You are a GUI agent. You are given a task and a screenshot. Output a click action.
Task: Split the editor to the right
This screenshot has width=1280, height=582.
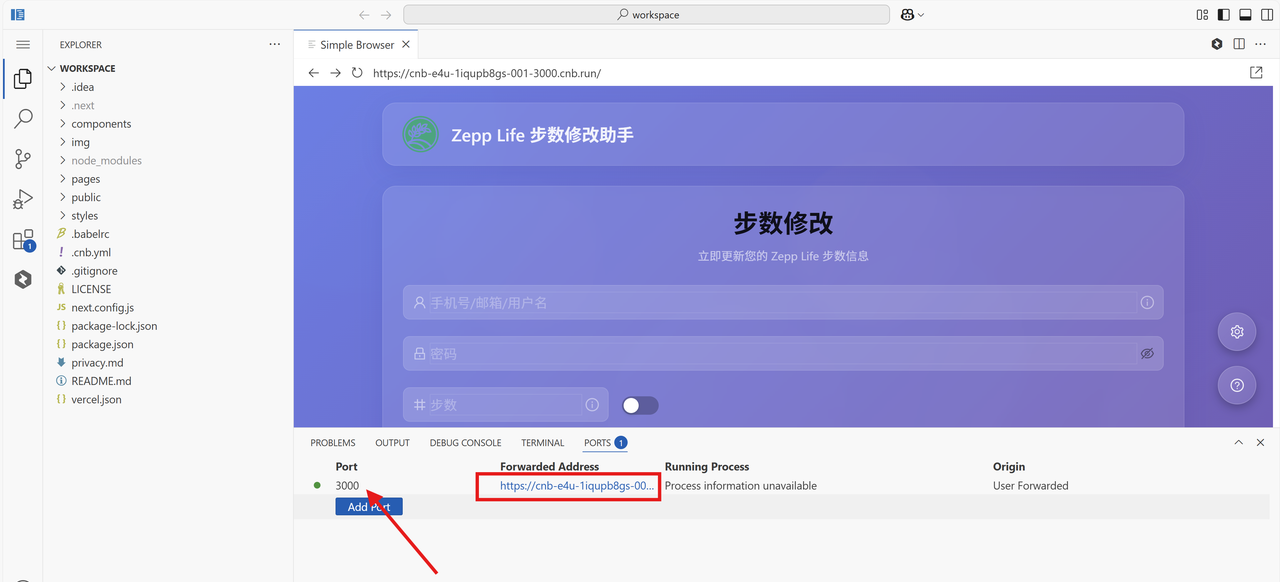(1239, 44)
